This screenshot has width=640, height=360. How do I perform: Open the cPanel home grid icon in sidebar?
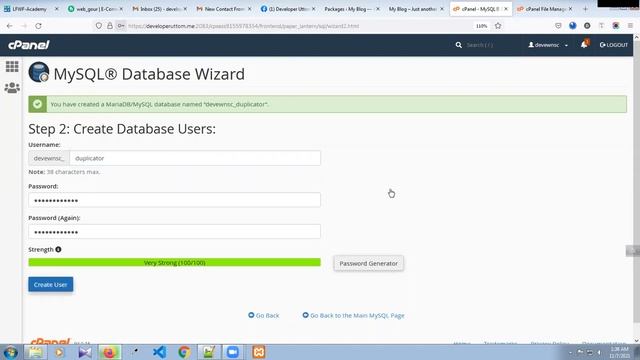12,66
